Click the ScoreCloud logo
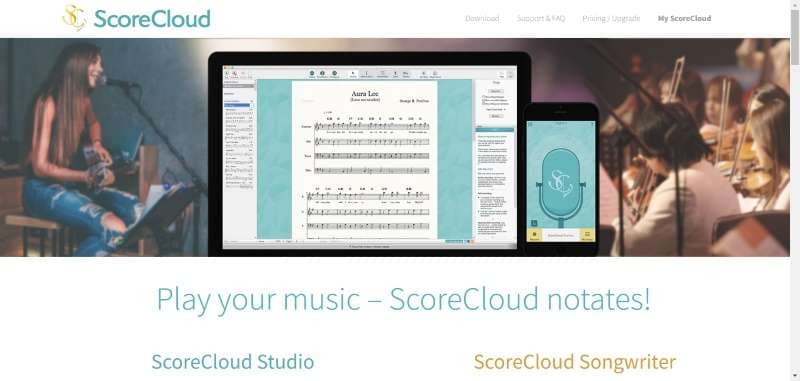This screenshot has width=800, height=381. click(x=136, y=18)
